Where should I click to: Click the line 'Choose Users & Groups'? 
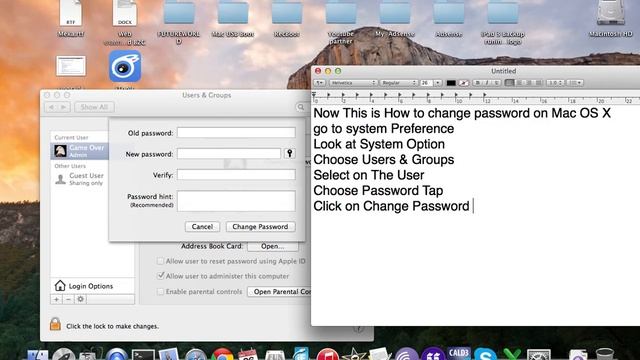click(383, 160)
